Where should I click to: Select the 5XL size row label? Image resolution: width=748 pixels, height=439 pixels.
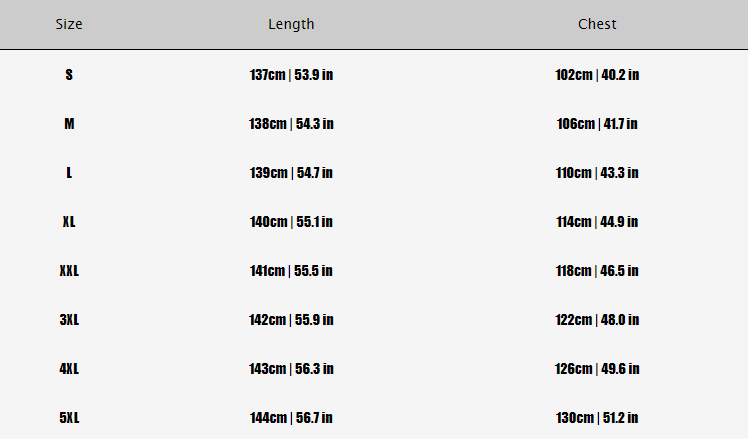69,418
